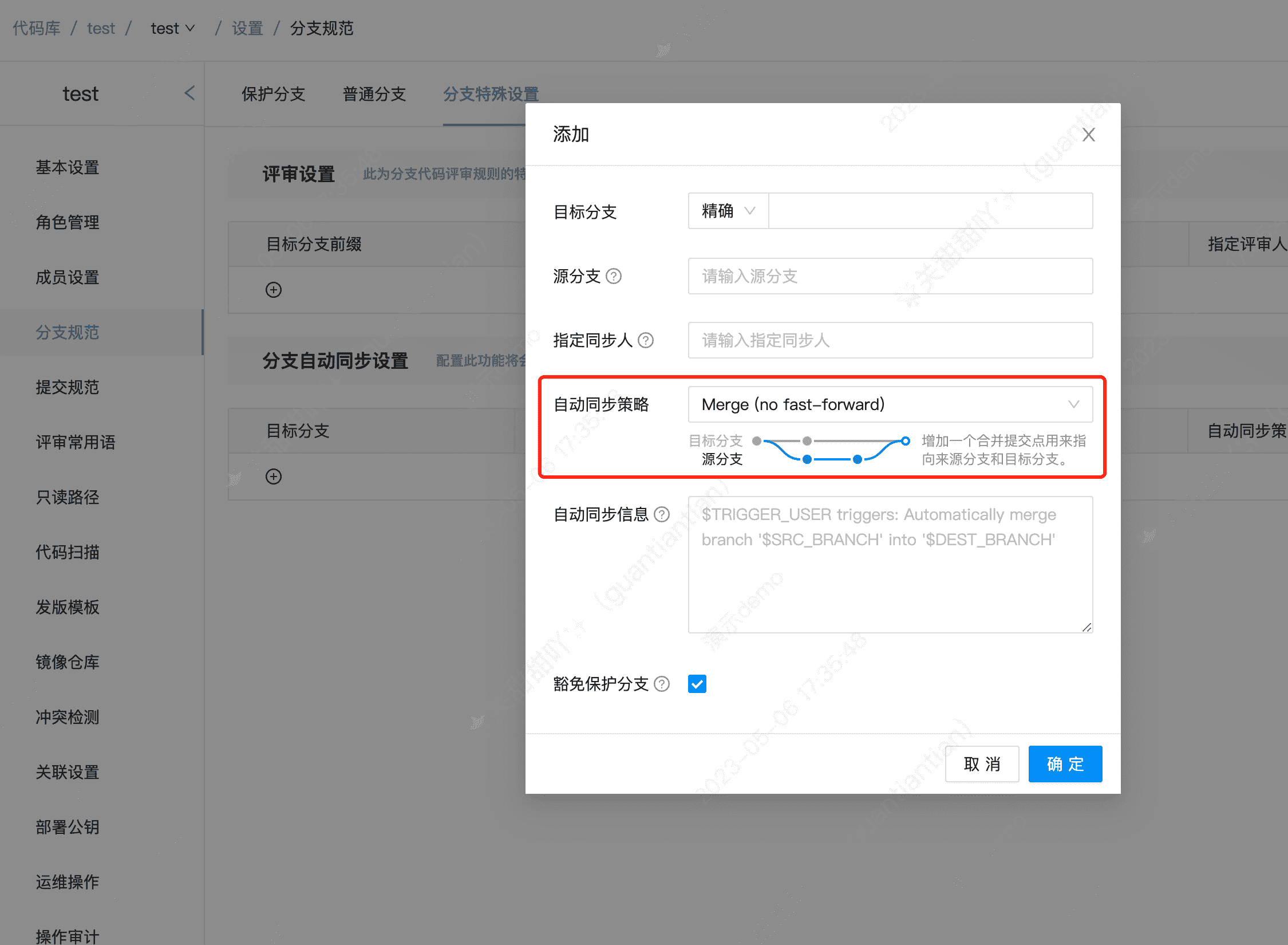Viewport: 1288px width, 945px height.
Task: Collapse the test settings sidebar with the arrow
Action: click(x=189, y=93)
